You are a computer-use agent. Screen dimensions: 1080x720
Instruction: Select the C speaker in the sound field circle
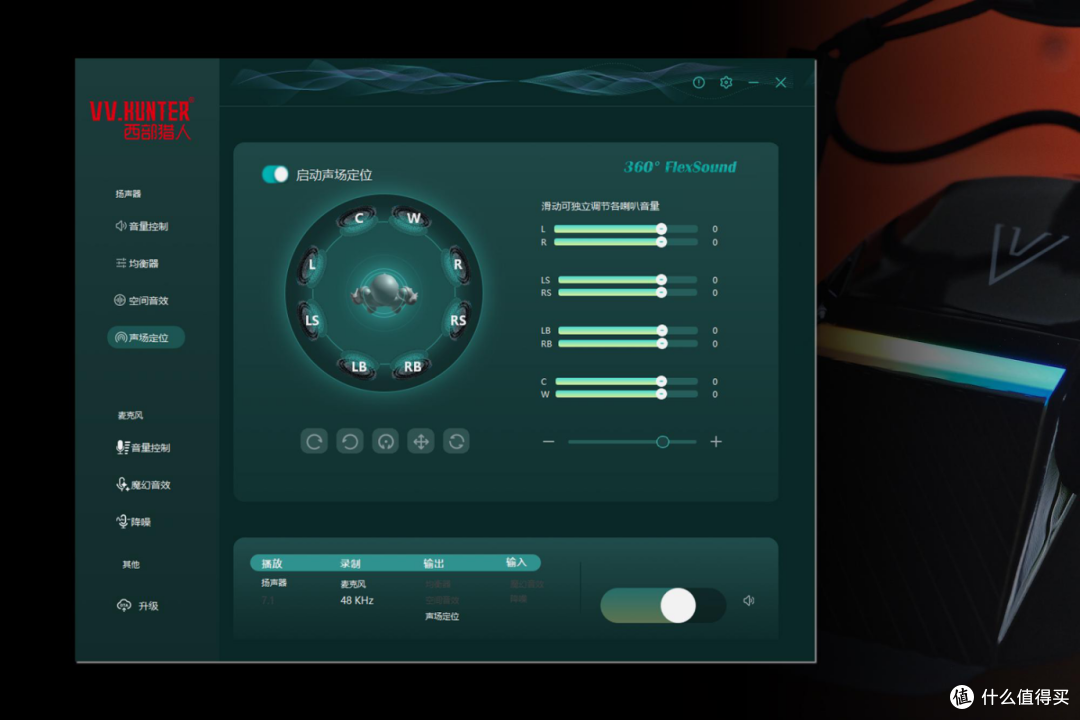357,218
